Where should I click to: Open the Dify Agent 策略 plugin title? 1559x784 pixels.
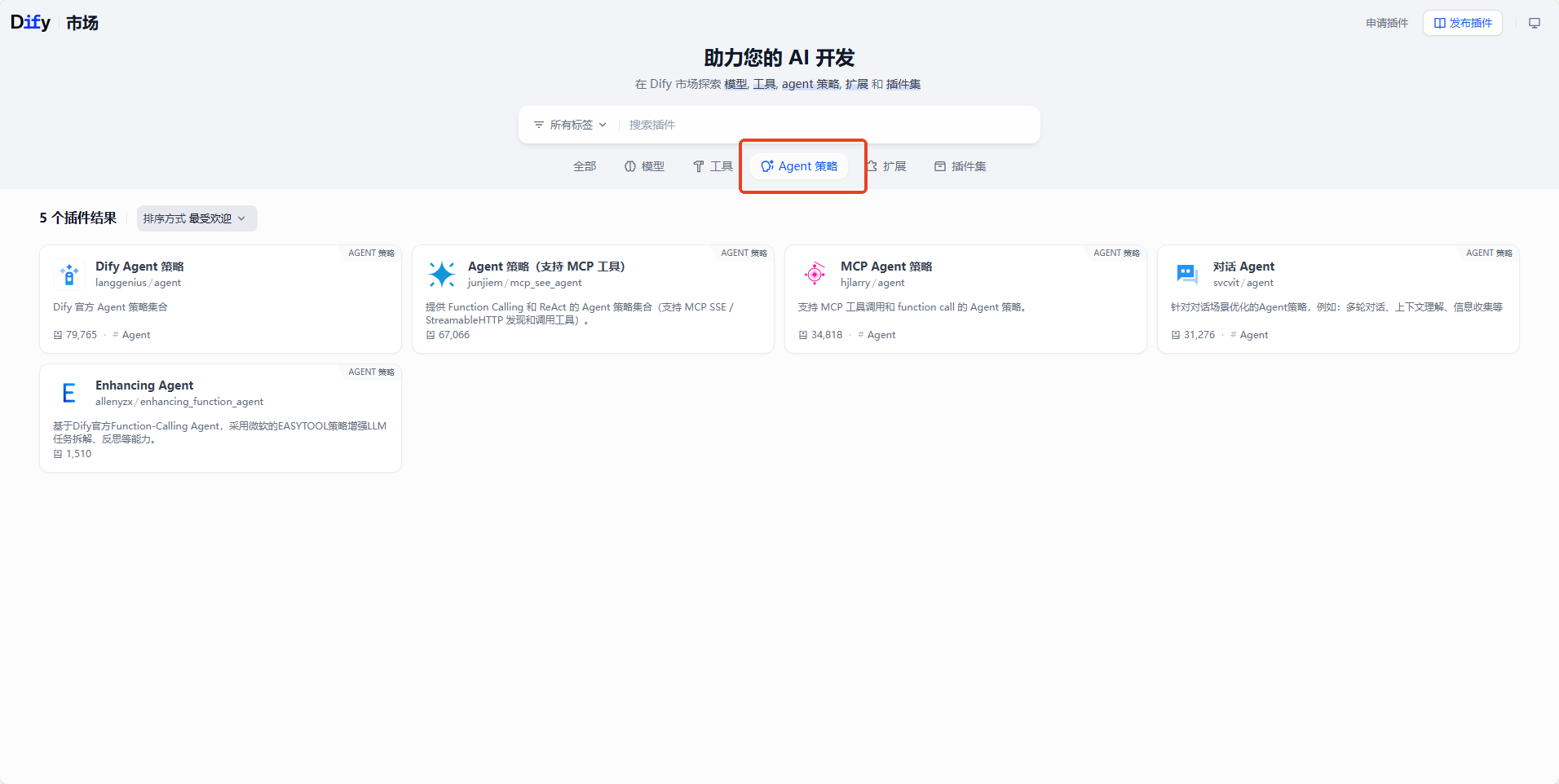(139, 266)
